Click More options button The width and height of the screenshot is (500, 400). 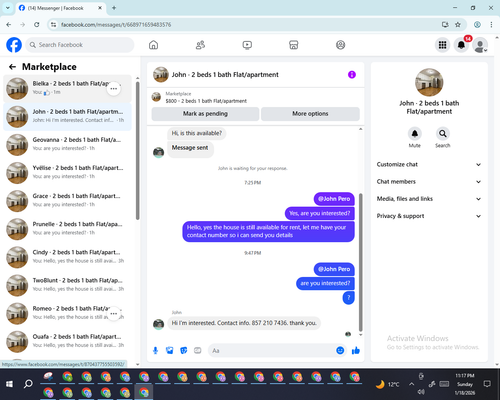[x=310, y=114]
